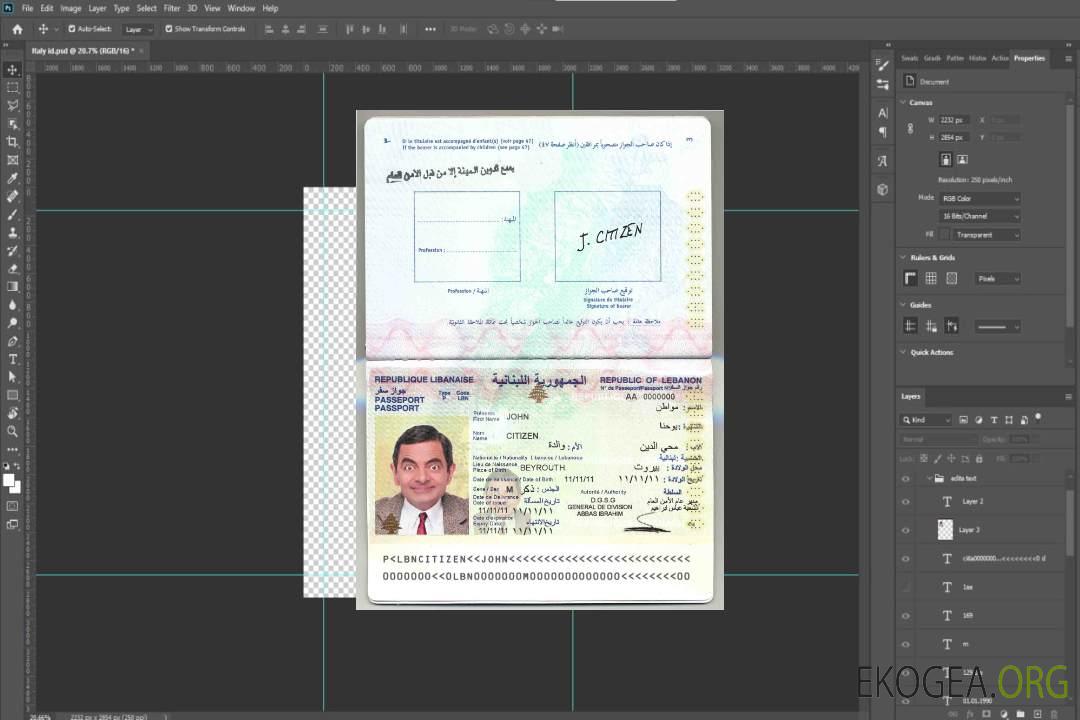Set canvas to landscape orientation
1080x720 pixels.
pos(962,160)
